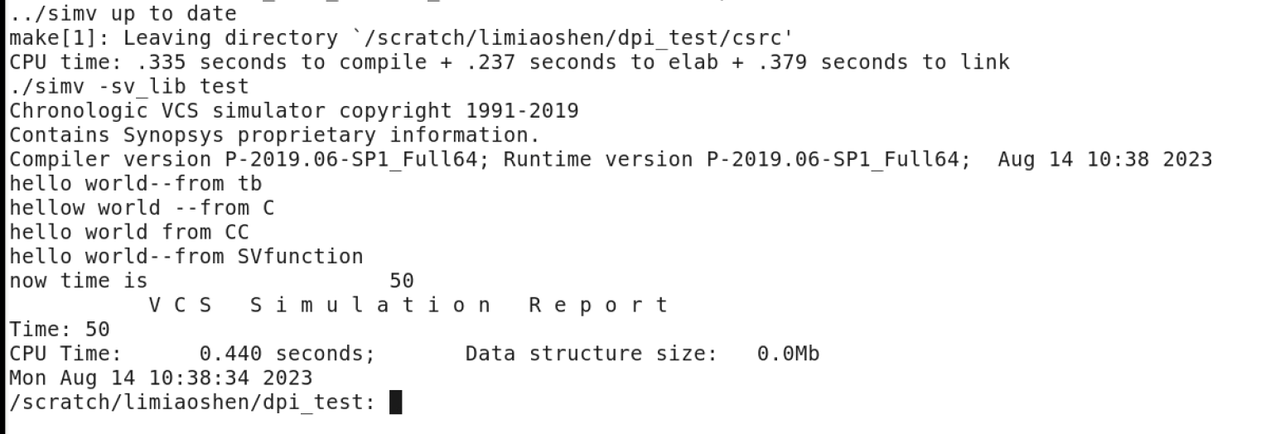
Task: Click the "hello world from CC" output line
Action: pyautogui.click(x=129, y=232)
